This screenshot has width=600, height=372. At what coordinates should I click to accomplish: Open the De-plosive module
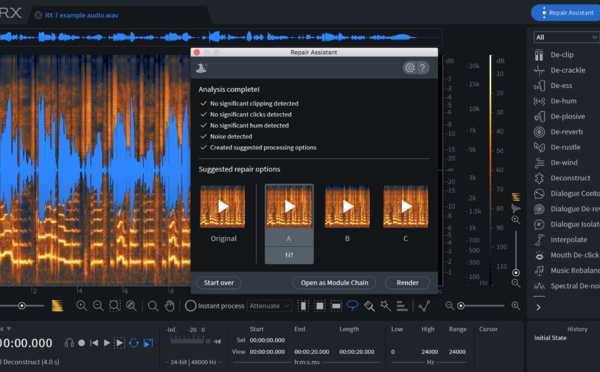(x=560, y=116)
